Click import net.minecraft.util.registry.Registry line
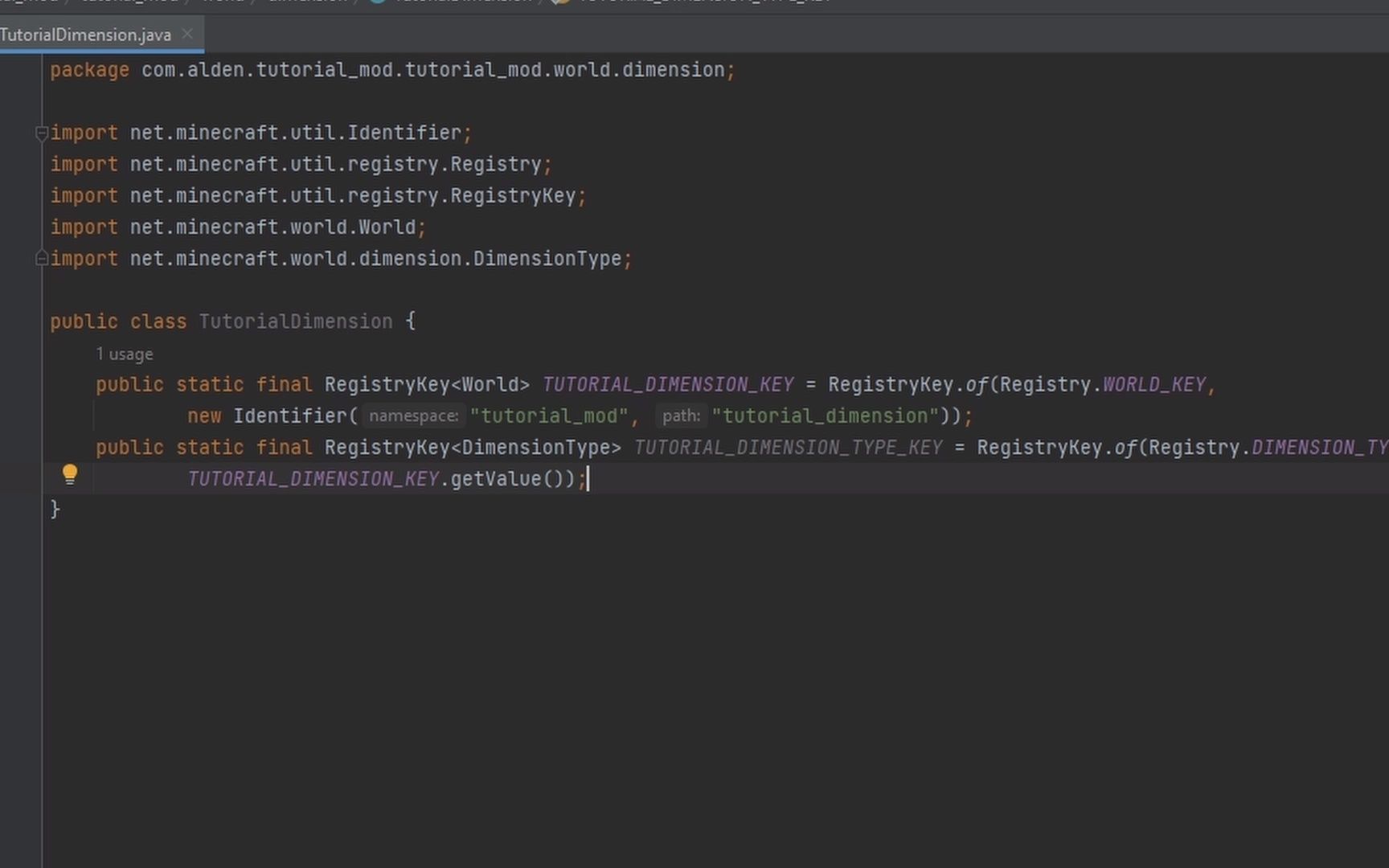This screenshot has width=1389, height=868. [x=301, y=165]
